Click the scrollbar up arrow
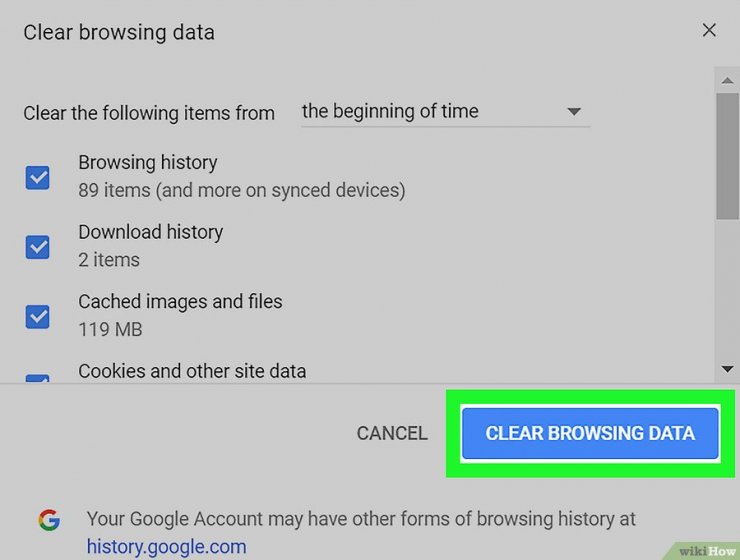Screen dimensions: 740x560 (x=727, y=81)
